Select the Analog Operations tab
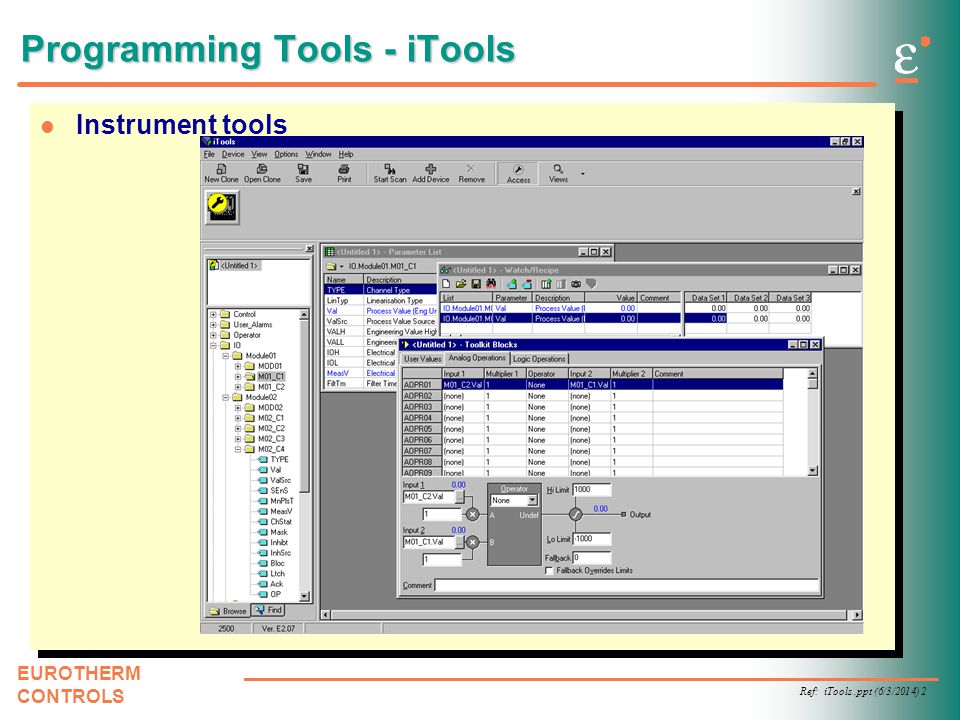960x720 pixels. 477,358
